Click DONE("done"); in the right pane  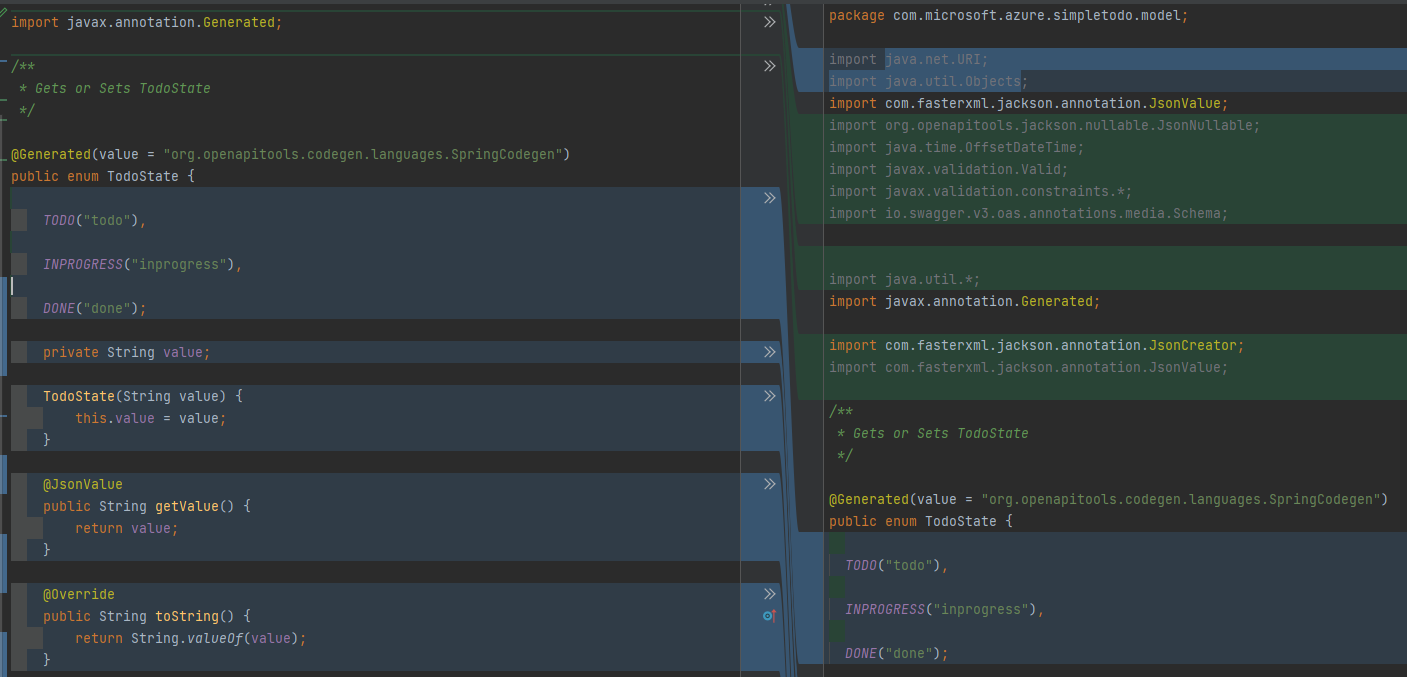tap(897, 653)
